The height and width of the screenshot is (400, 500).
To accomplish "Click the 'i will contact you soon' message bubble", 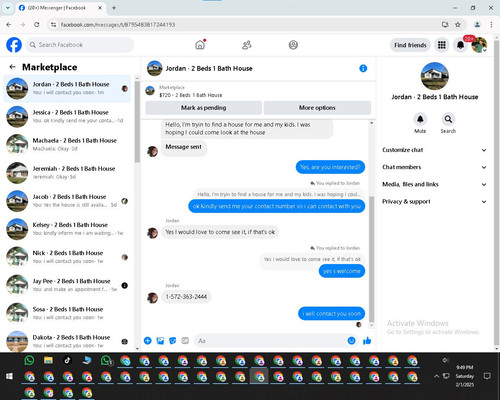I will [x=331, y=314].
